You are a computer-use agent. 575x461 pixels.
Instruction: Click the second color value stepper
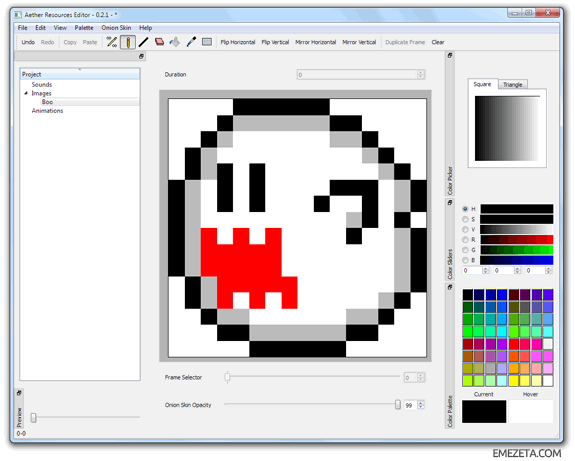click(517, 271)
